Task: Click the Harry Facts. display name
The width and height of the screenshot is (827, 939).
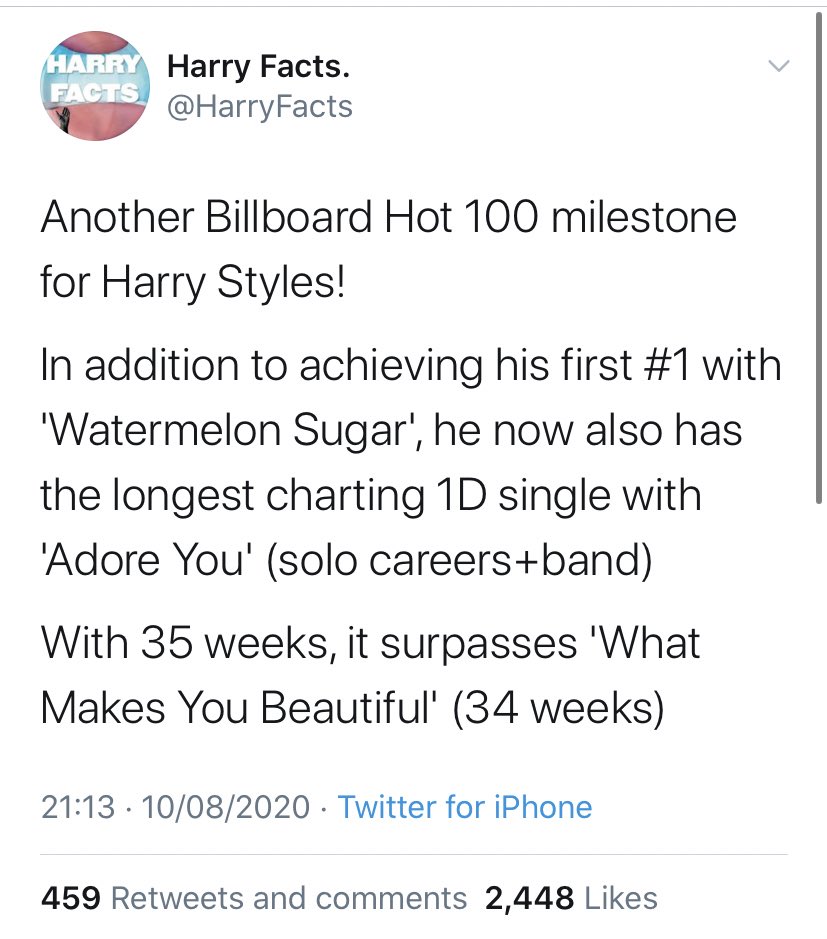Action: (x=258, y=67)
